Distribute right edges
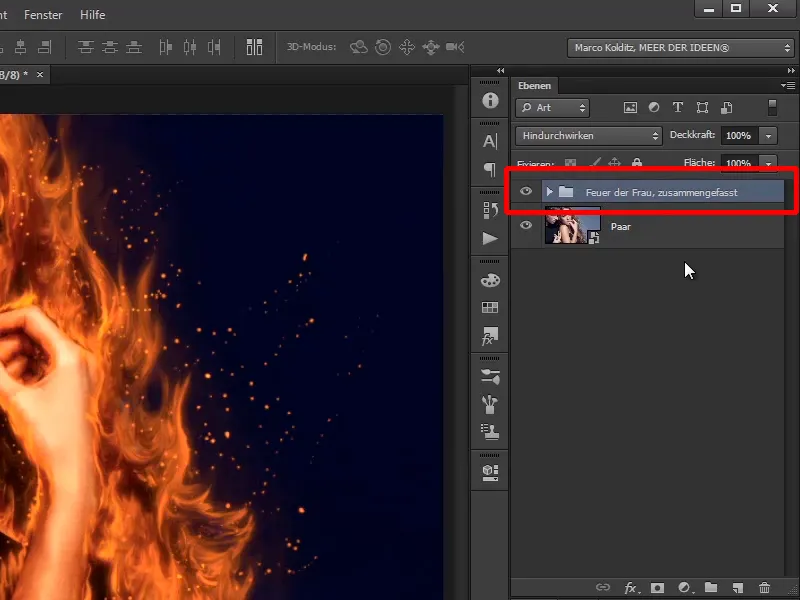800x600 pixels. click(x=214, y=47)
